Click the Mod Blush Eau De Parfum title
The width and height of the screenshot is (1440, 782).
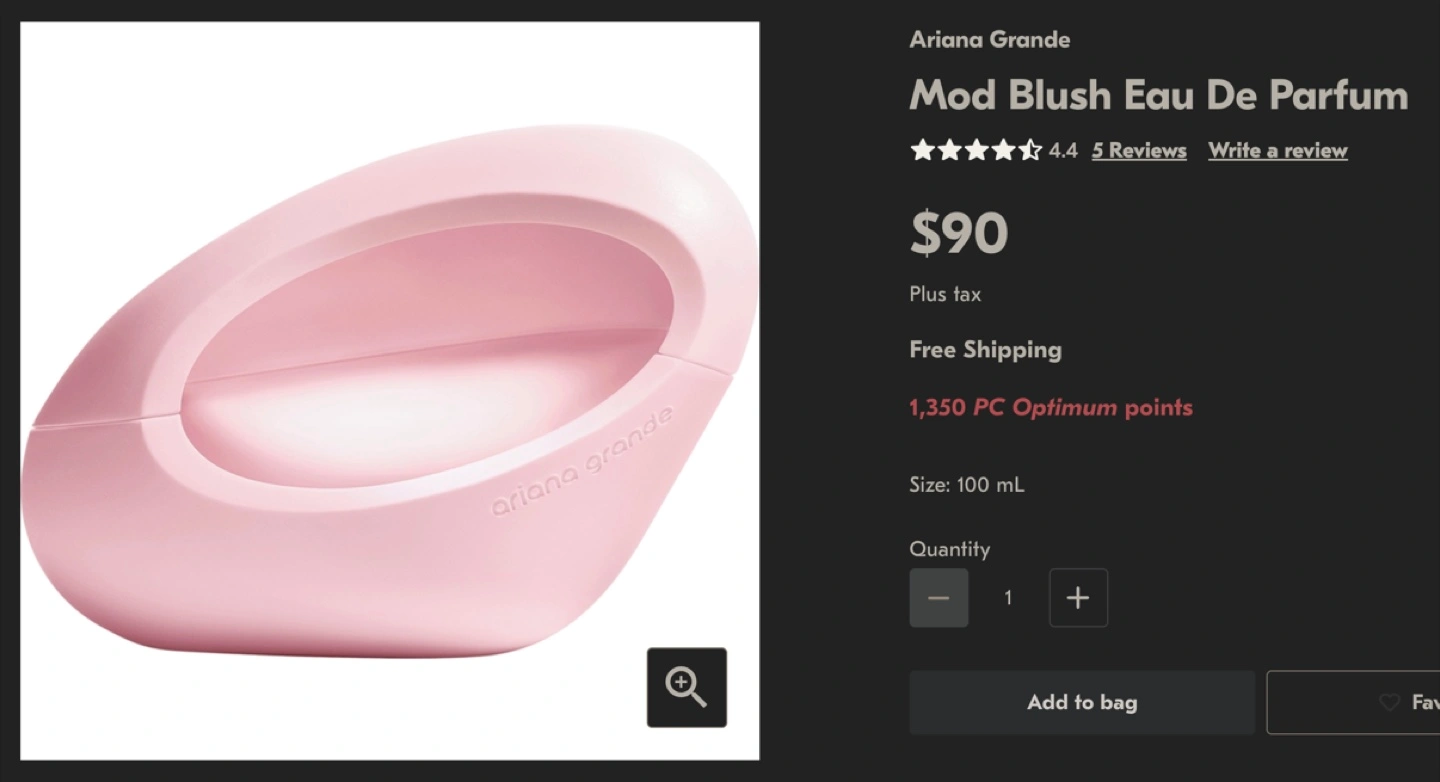coord(1158,95)
